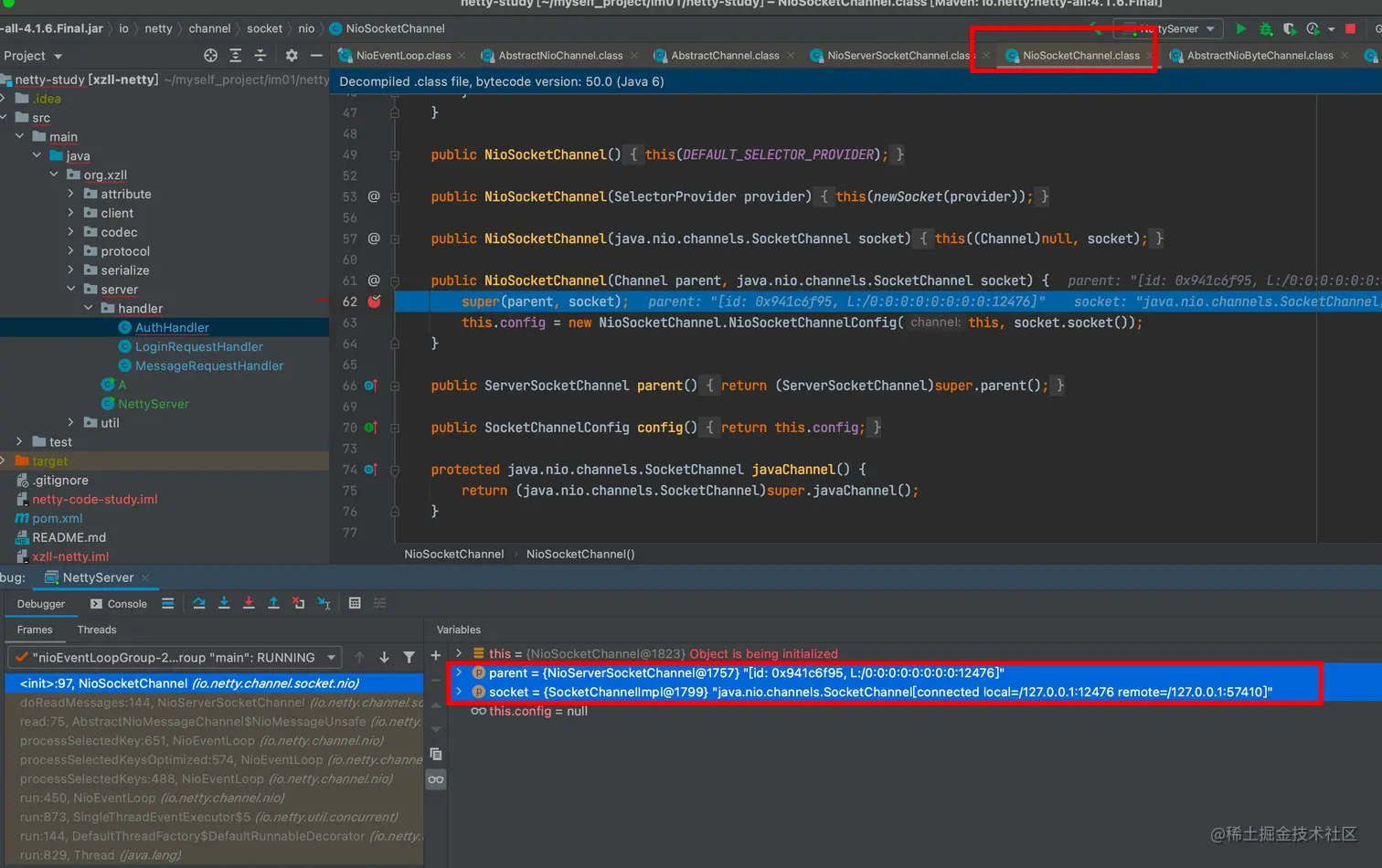
Task: Click the green Debug bug icon
Action: [x=1265, y=29]
